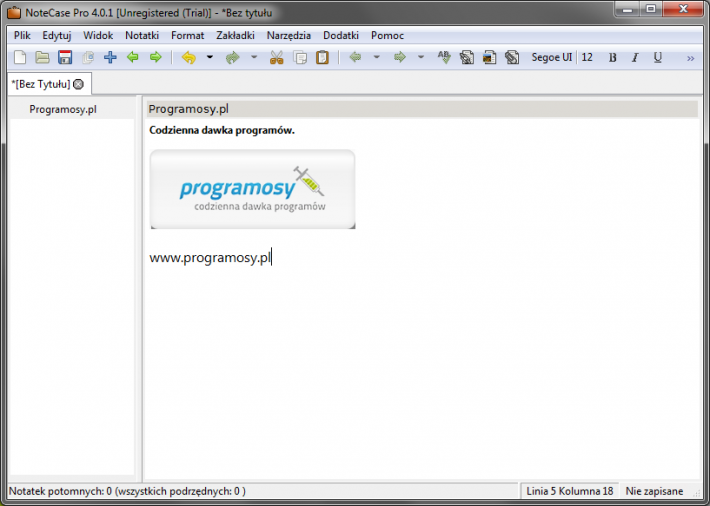Save the document with the floppy disk icon
This screenshot has width=710, height=506.
pyautogui.click(x=65, y=58)
